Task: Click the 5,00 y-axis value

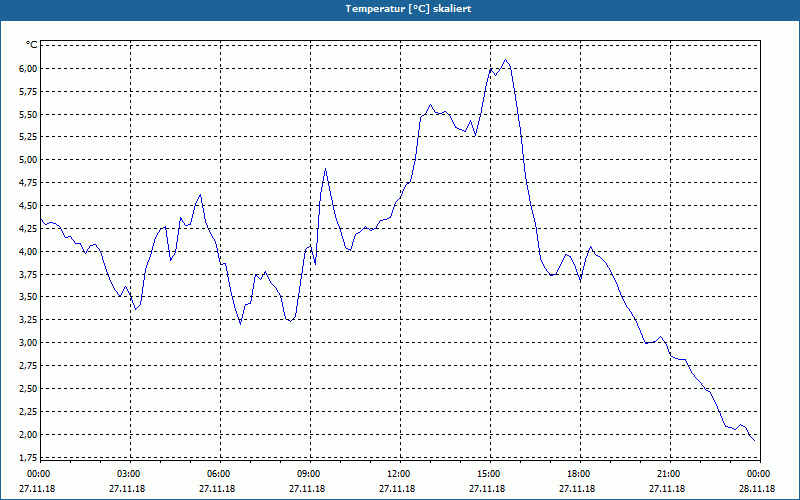Action: coord(29,160)
